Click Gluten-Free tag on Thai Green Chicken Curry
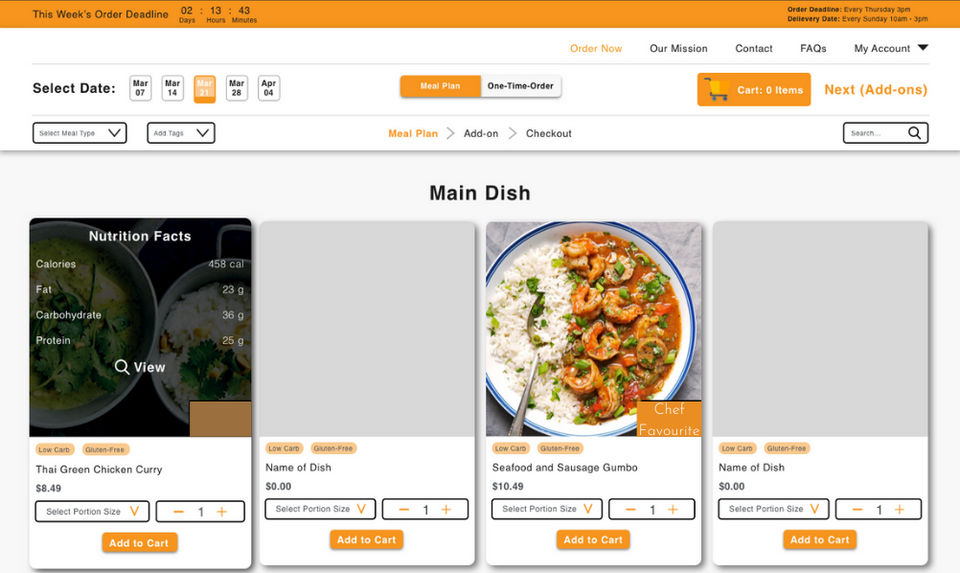The image size is (960, 573). click(105, 449)
